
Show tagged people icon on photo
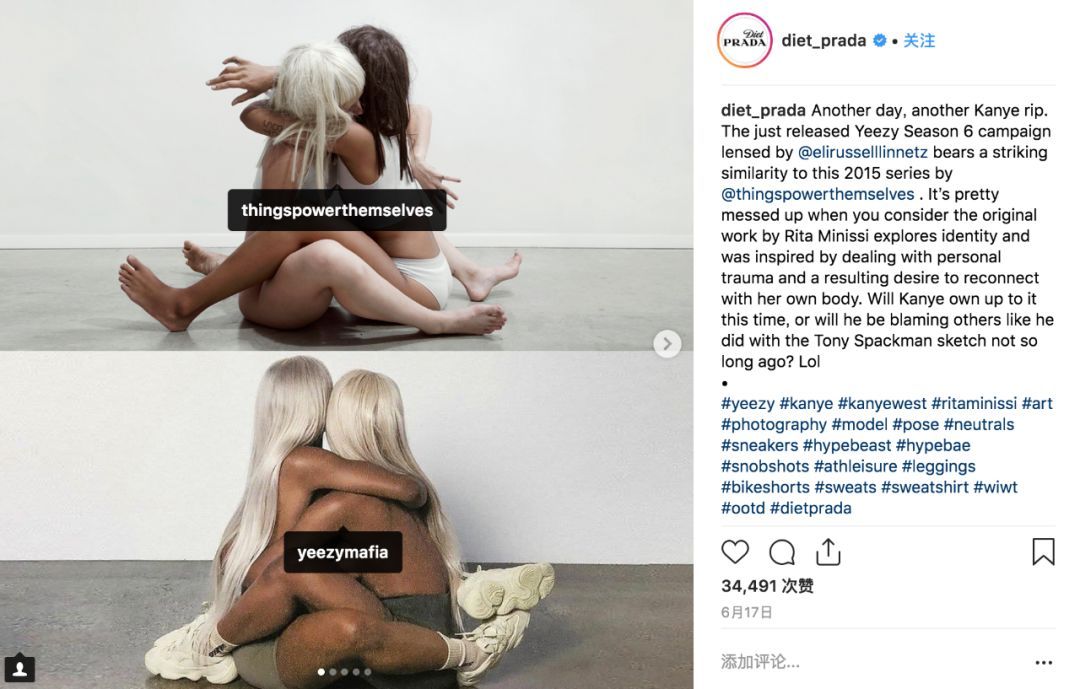click(x=19, y=668)
